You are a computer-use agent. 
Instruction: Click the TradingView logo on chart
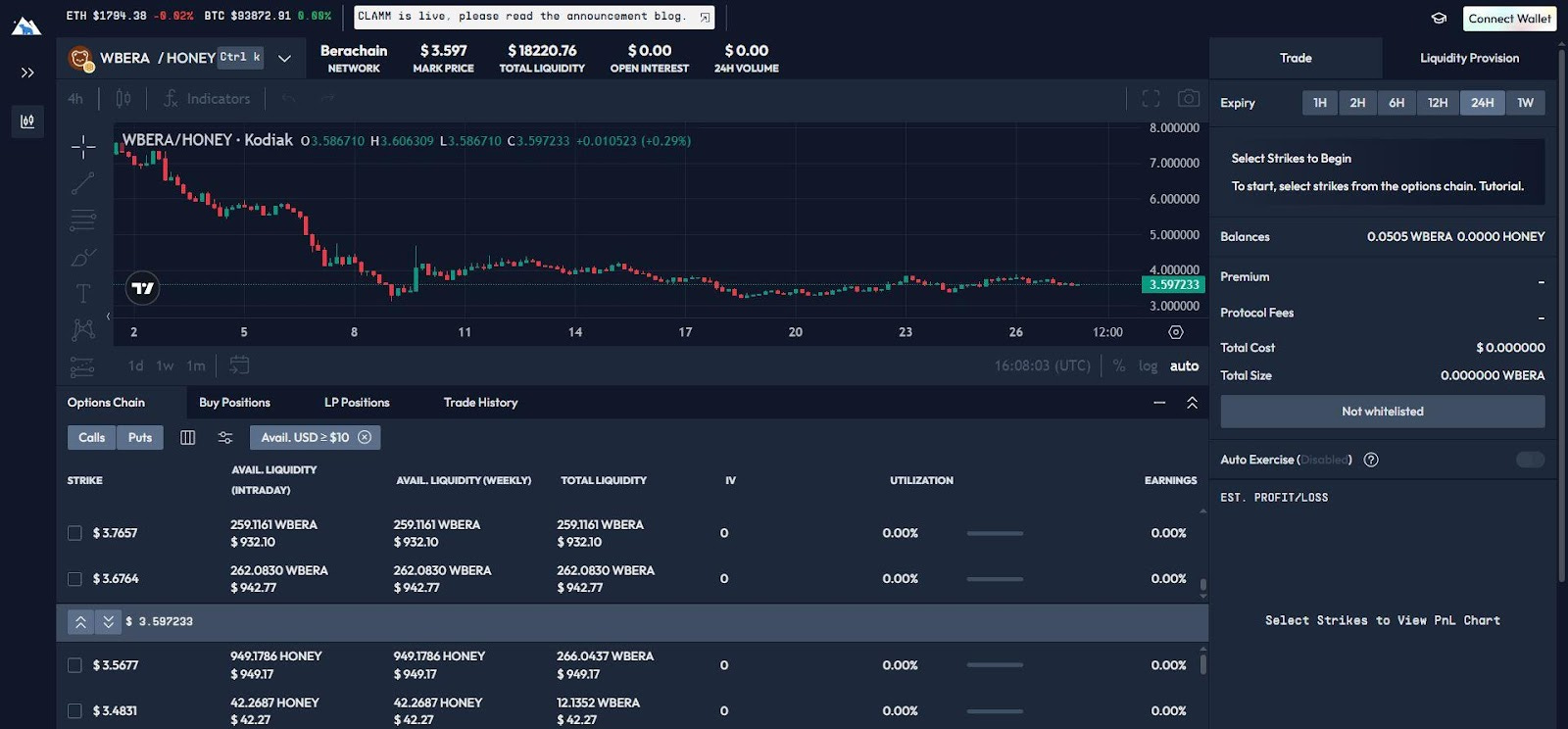(142, 288)
